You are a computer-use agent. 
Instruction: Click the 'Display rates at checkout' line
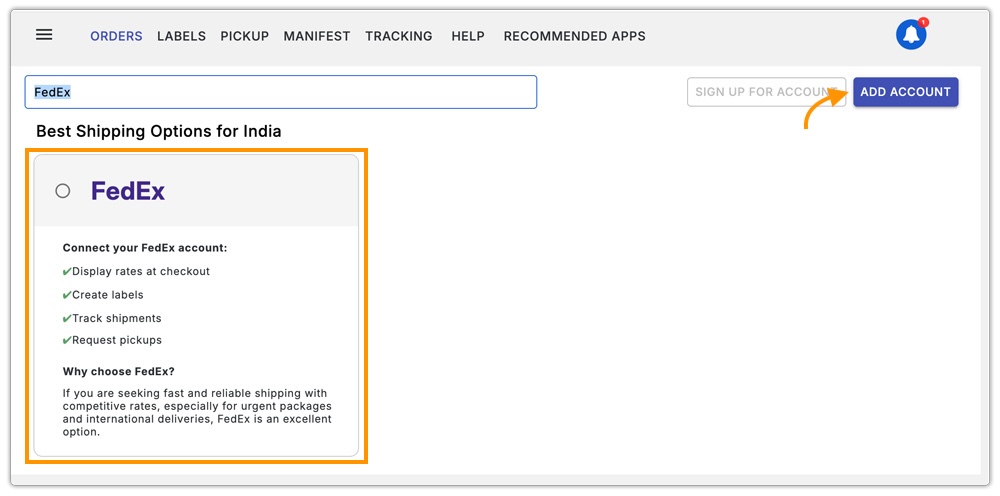(x=136, y=272)
